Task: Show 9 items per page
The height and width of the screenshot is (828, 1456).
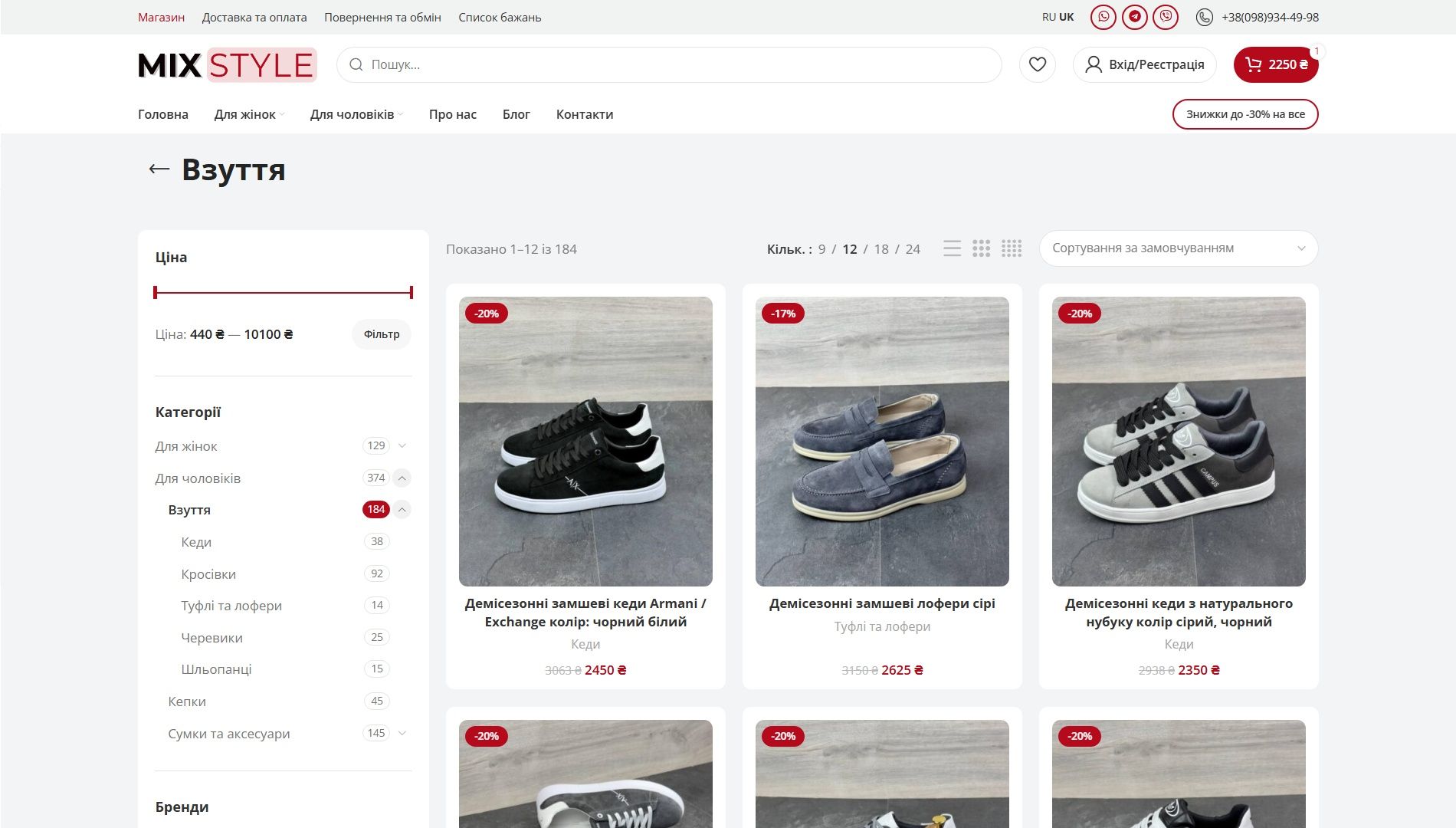Action: pyautogui.click(x=821, y=249)
